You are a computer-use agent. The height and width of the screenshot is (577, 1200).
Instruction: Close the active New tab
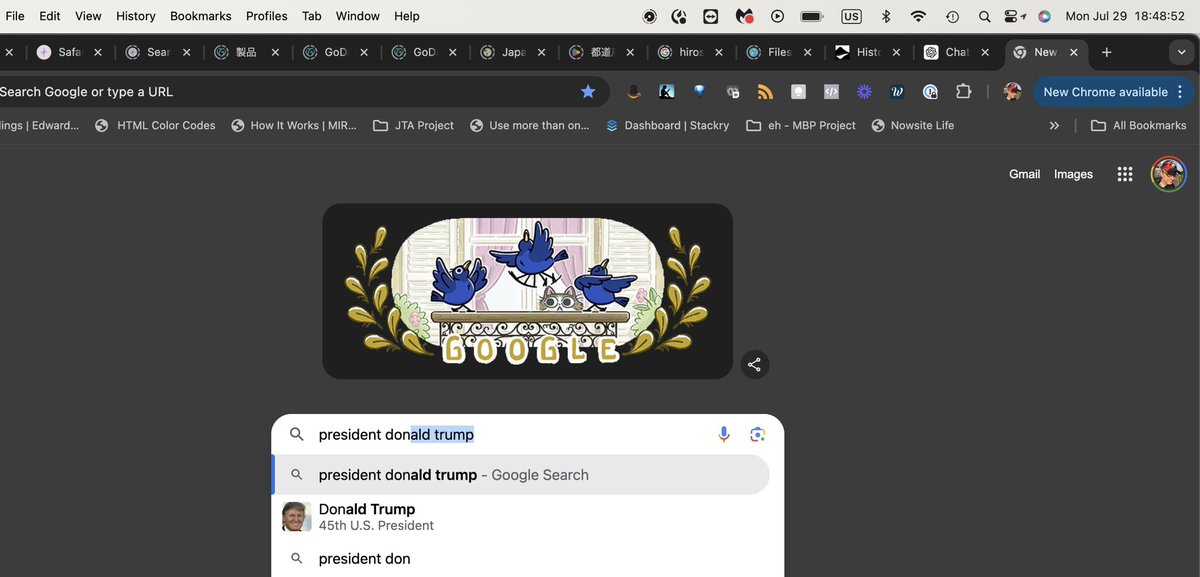(x=1074, y=52)
